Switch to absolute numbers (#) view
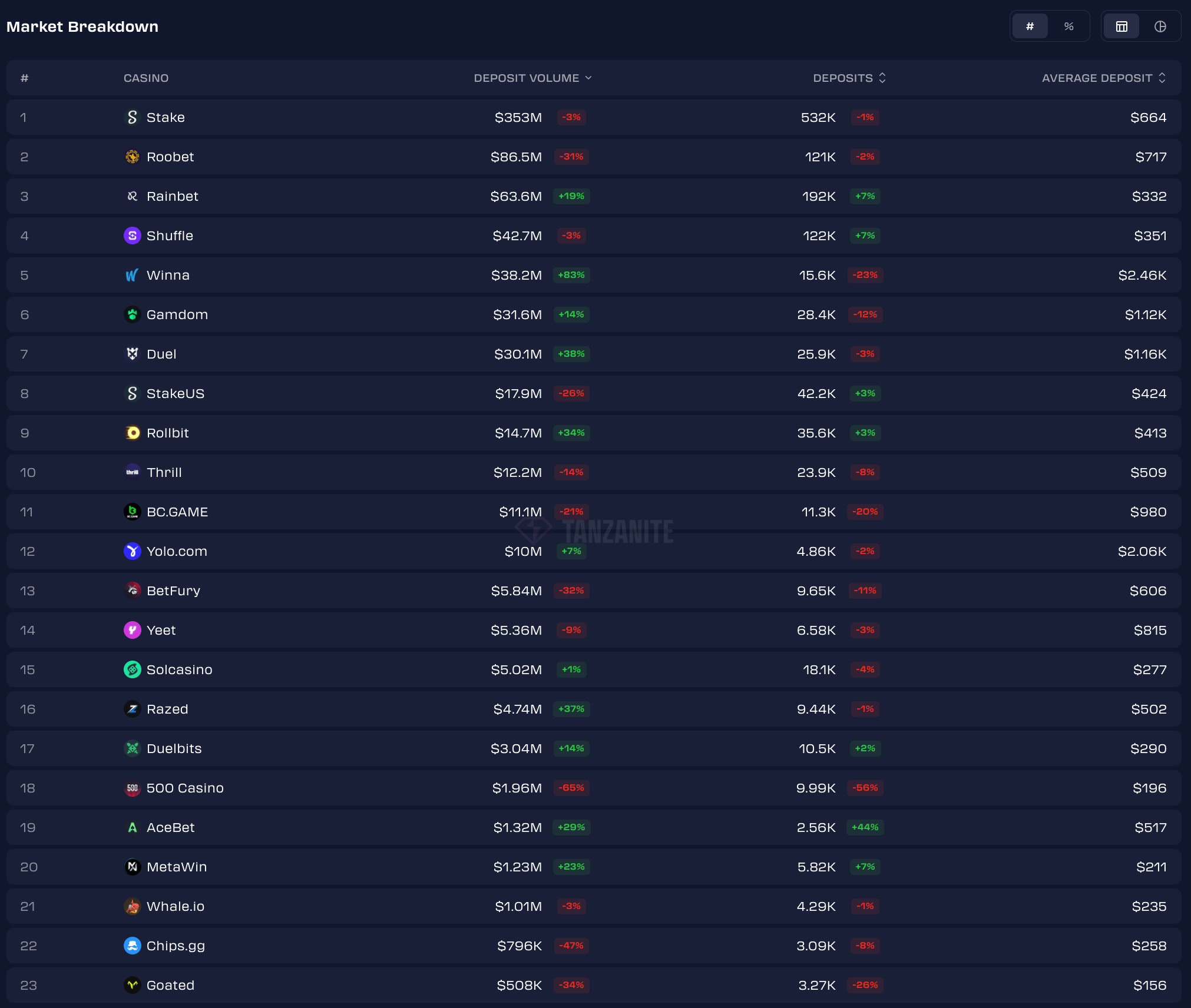The height and width of the screenshot is (1008, 1191). (1030, 26)
